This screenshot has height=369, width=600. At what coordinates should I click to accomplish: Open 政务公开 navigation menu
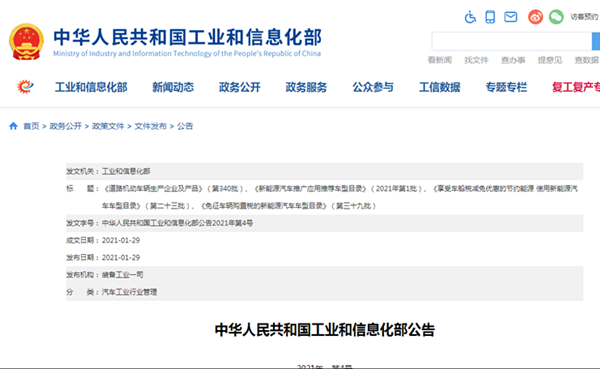pyautogui.click(x=240, y=87)
